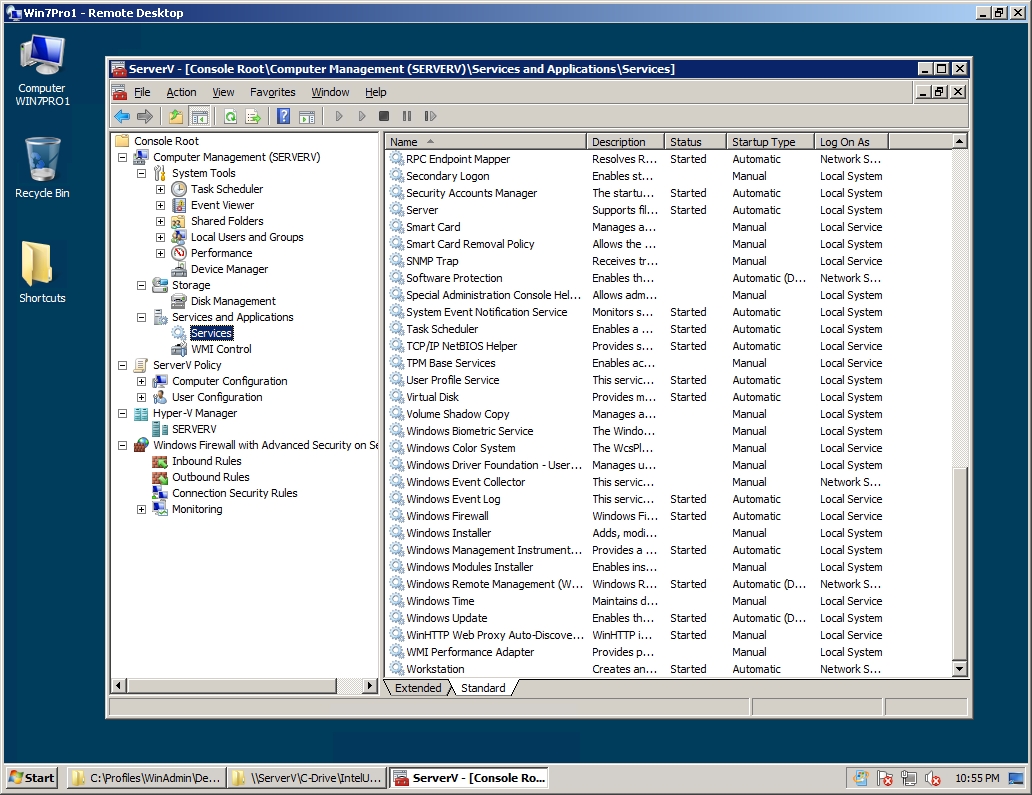Select Device Manager in the tree
Screen dimensions: 1032x795
pos(229,269)
